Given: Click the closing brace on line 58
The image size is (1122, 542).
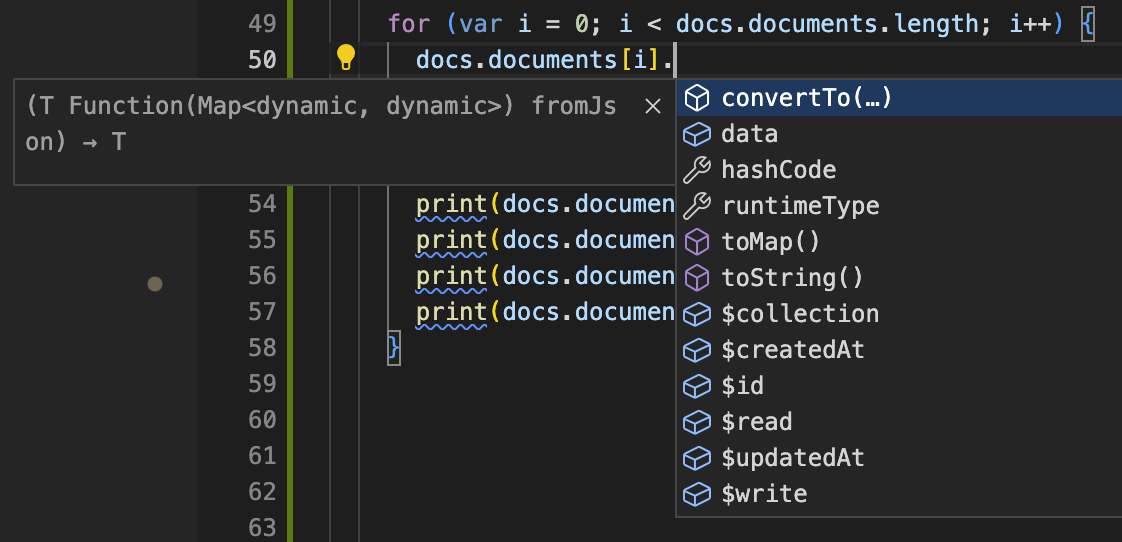Looking at the screenshot, I should pyautogui.click(x=394, y=348).
